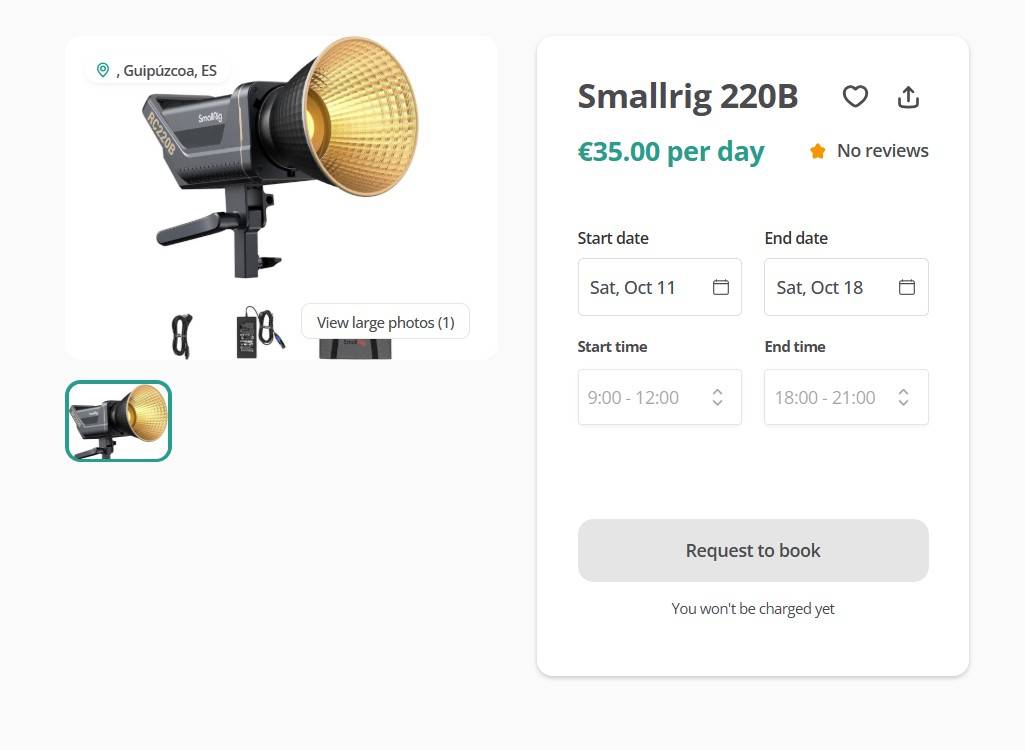The image size is (1025, 750).
Task: Click the €35.00 per day price
Action: 671,151
